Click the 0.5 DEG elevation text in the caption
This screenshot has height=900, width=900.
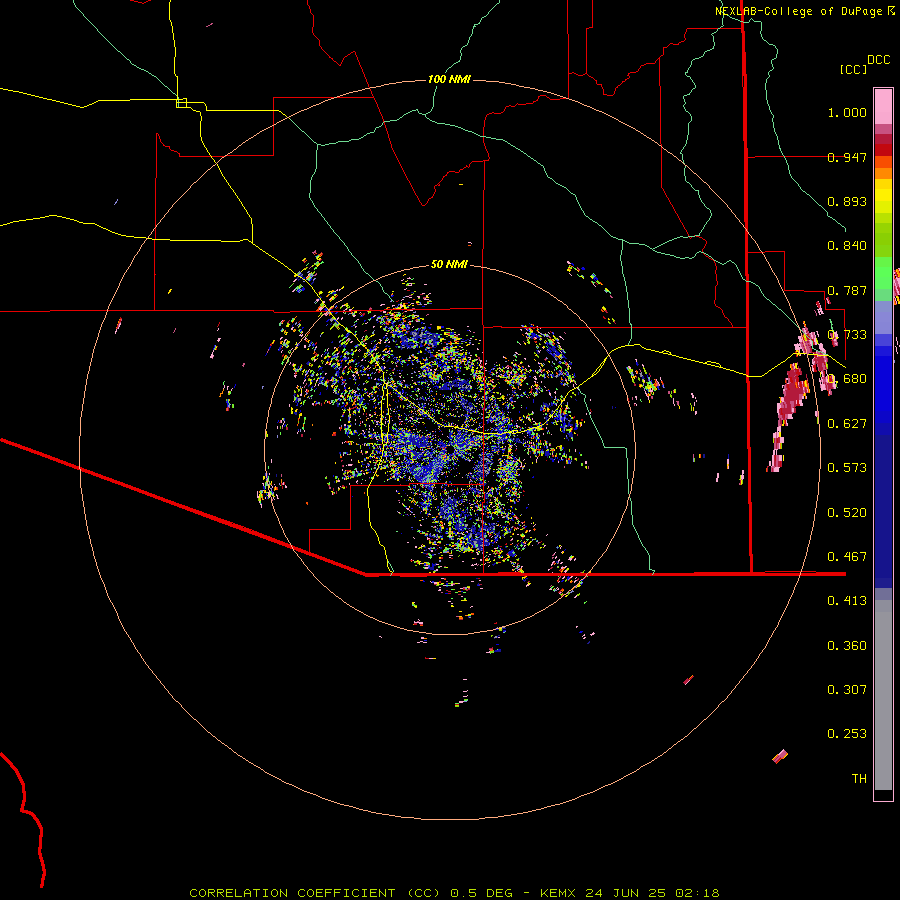pos(482,893)
